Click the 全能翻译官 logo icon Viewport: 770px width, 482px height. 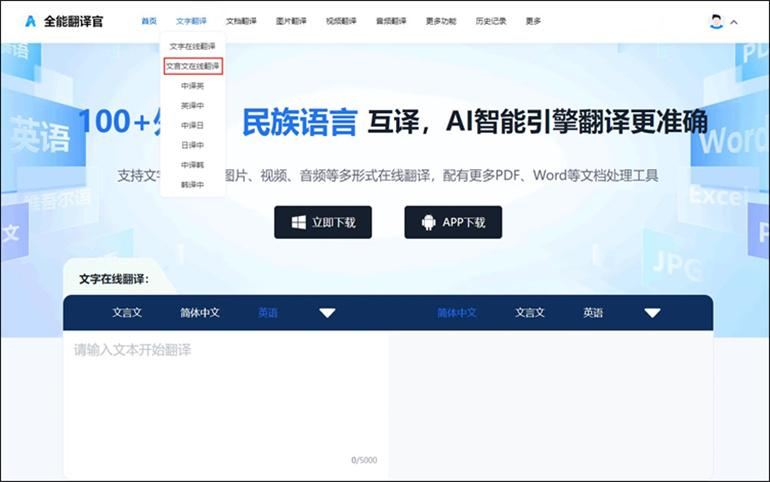[30, 21]
